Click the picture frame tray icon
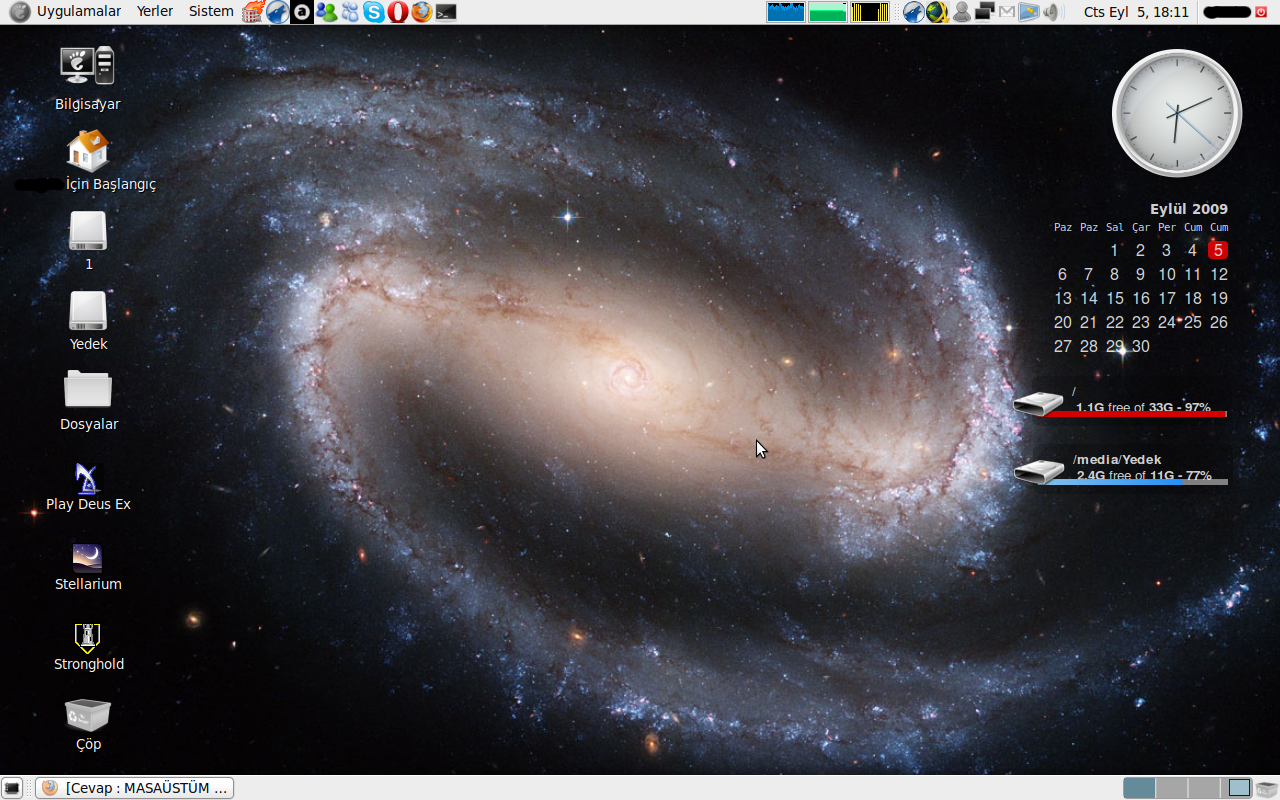Screen dimensions: 1280x800 coord(1028,12)
